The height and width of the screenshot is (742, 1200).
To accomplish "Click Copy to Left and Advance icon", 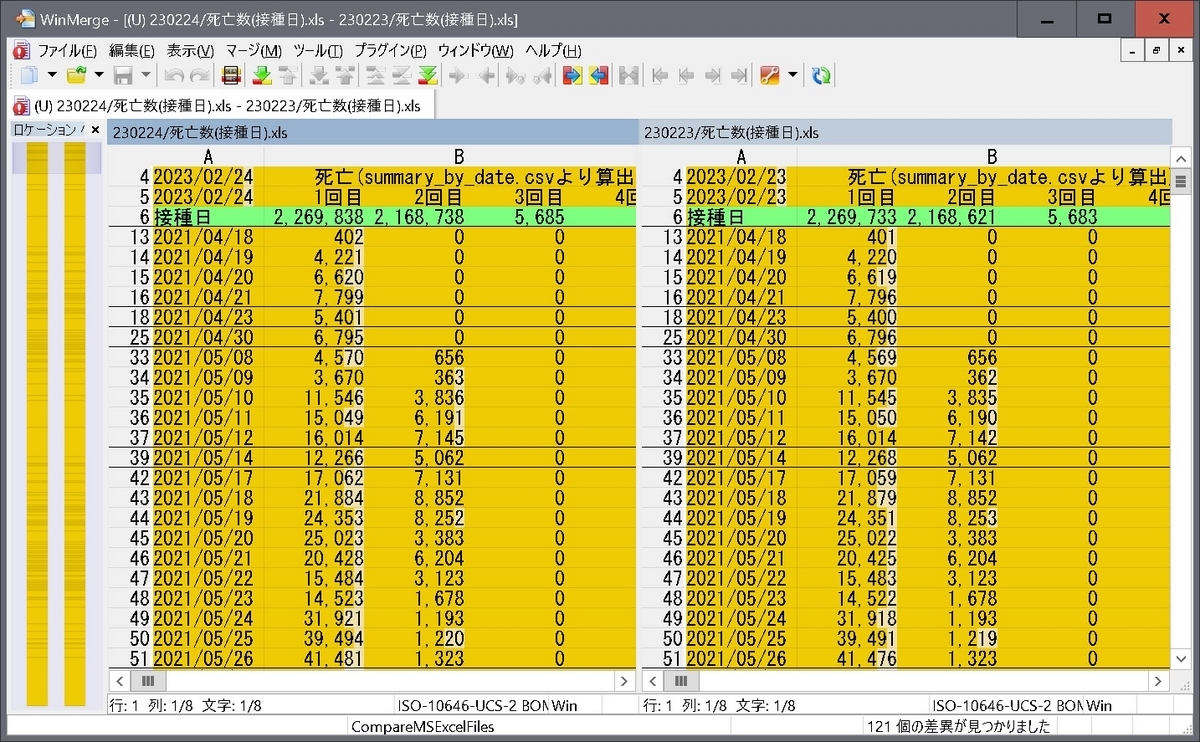I will pyautogui.click(x=543, y=75).
